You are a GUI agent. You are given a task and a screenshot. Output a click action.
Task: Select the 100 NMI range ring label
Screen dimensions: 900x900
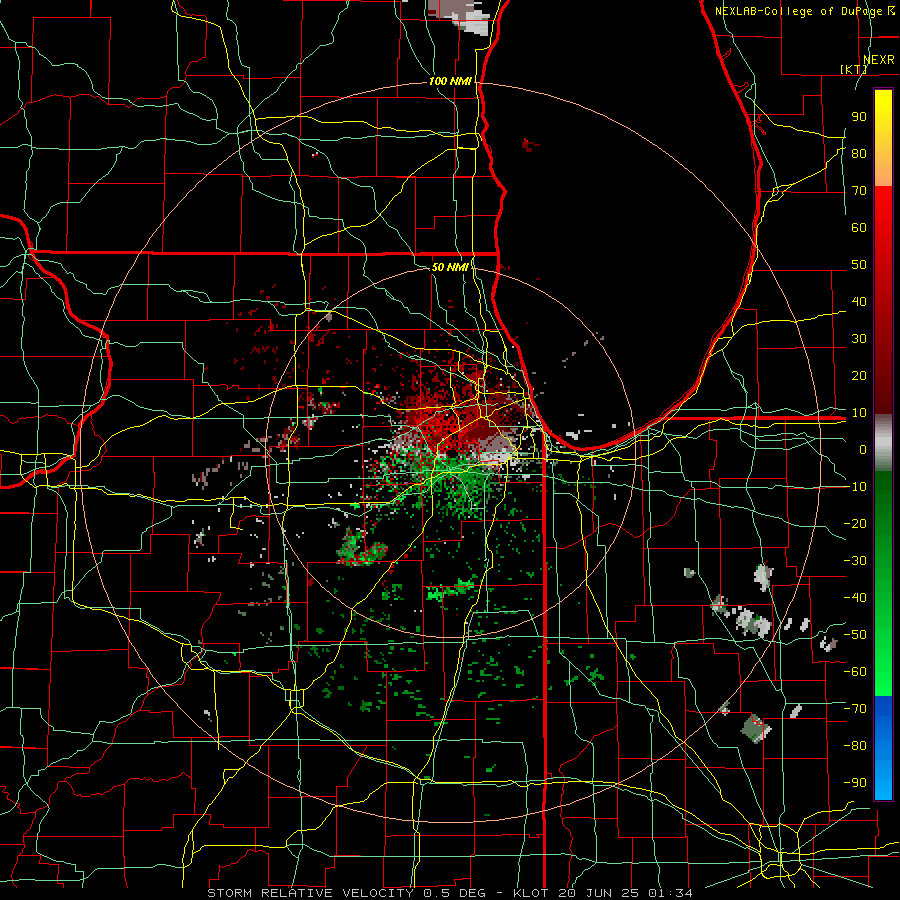click(450, 82)
